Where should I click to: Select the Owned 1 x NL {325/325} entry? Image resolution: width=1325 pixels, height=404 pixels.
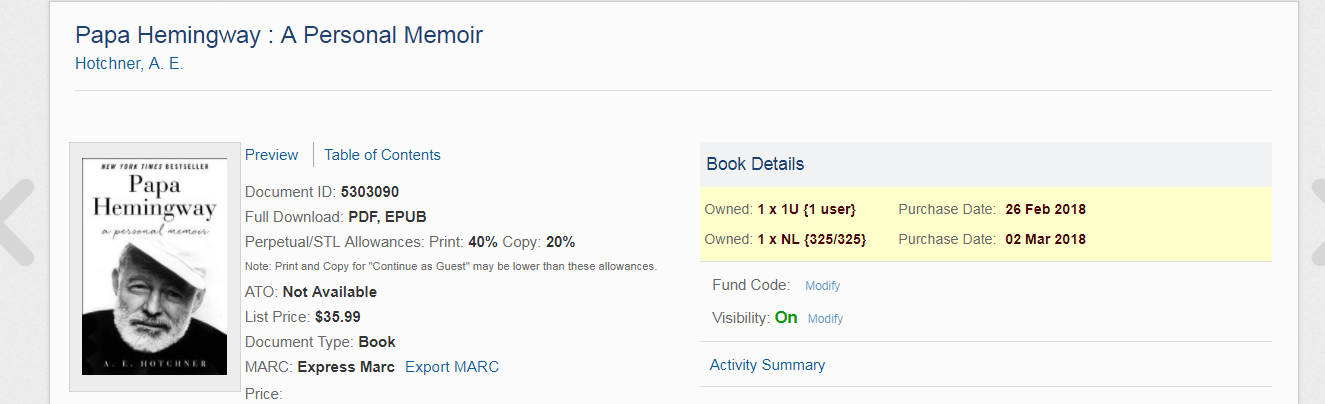tap(785, 239)
